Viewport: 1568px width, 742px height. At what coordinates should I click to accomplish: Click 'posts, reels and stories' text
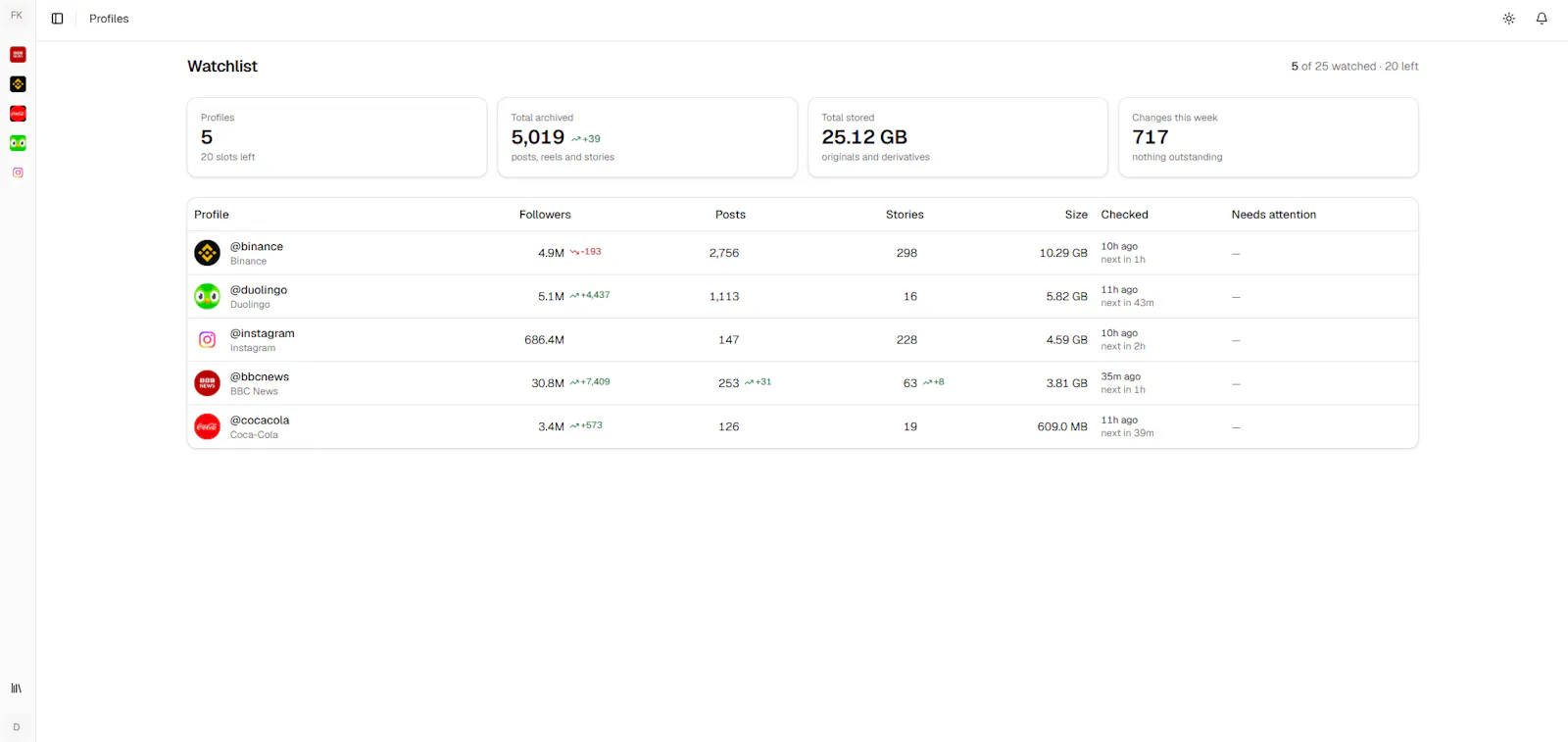(563, 157)
